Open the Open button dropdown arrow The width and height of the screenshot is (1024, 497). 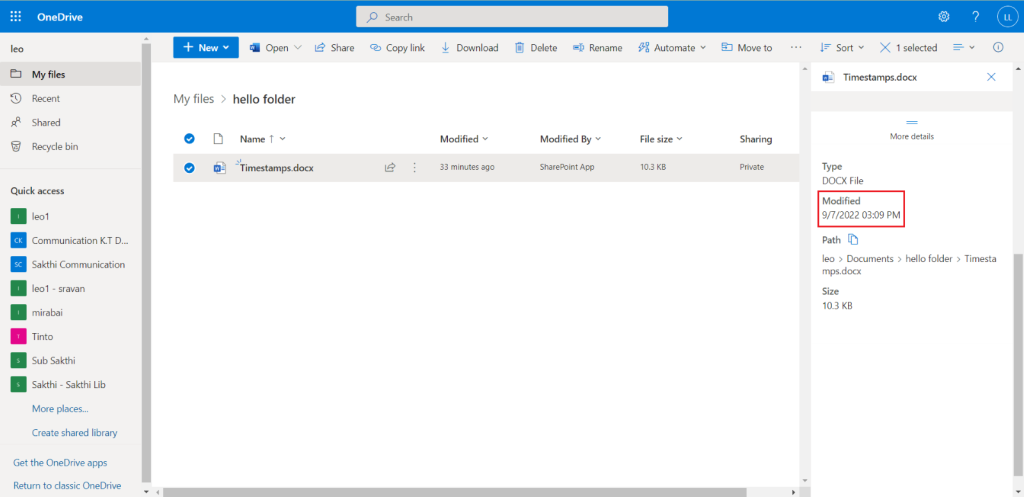point(298,48)
